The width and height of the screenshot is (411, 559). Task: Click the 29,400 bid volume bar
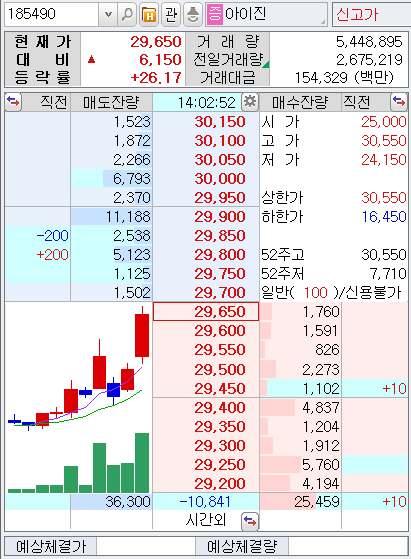278,407
